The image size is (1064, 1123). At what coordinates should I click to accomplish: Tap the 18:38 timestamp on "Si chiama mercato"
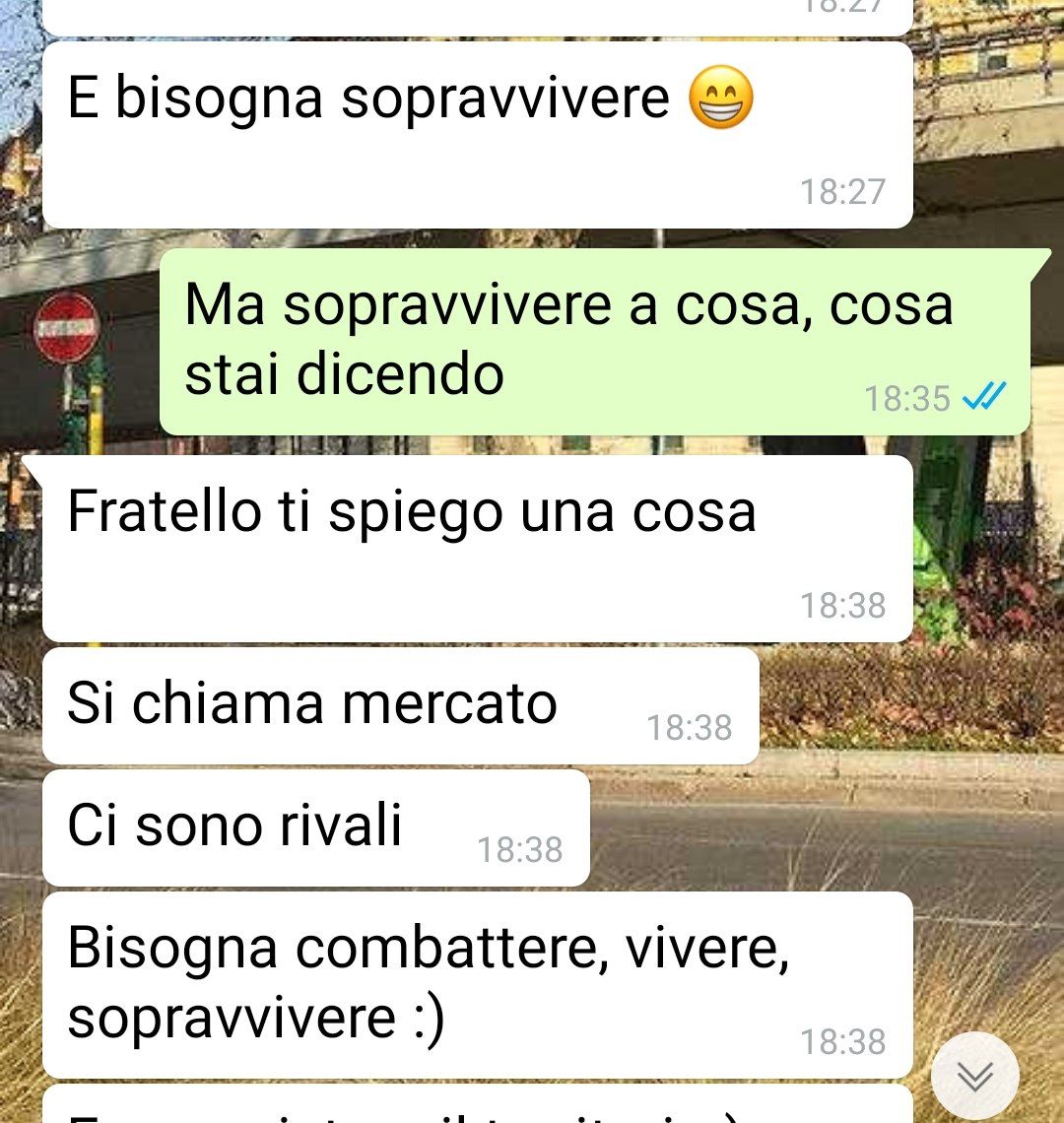pos(690,728)
